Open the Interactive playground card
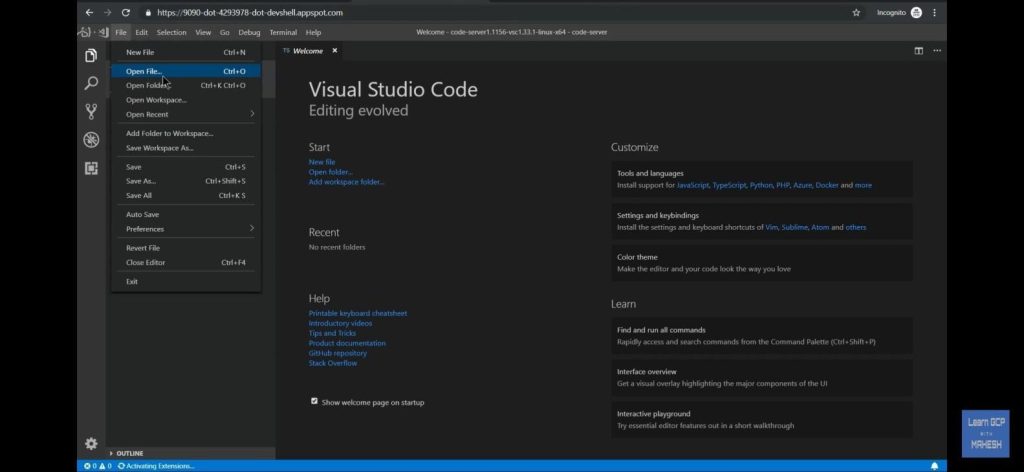 pyautogui.click(x=762, y=419)
